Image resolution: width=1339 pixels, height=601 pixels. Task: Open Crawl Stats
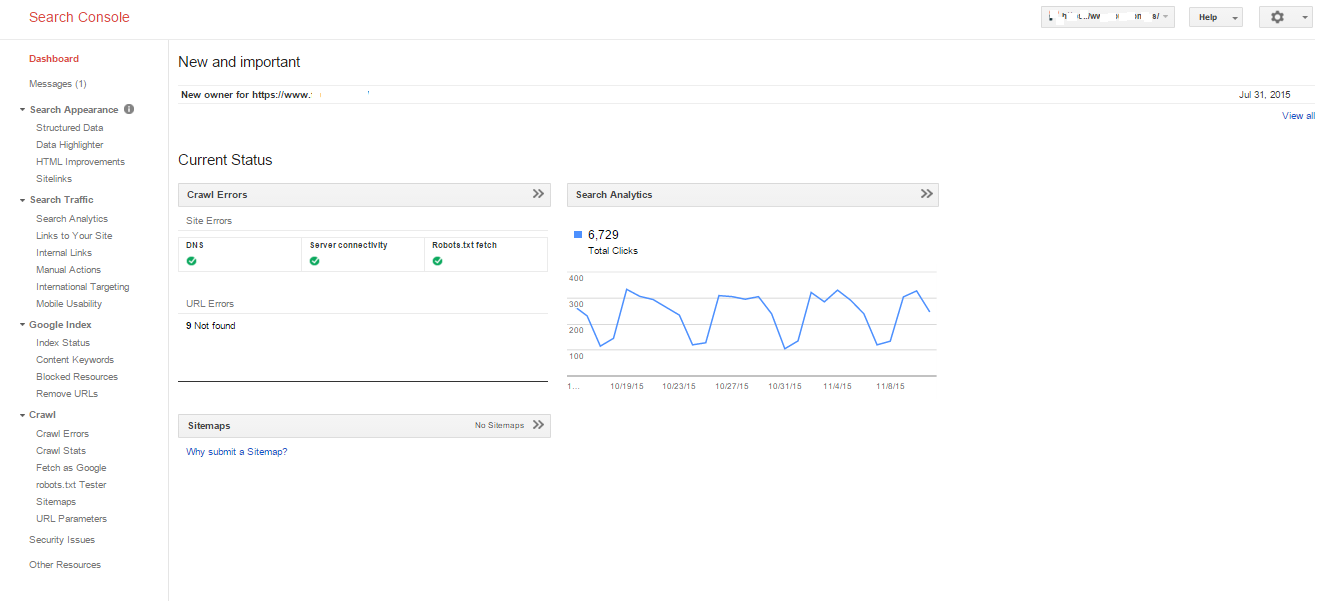(x=61, y=451)
